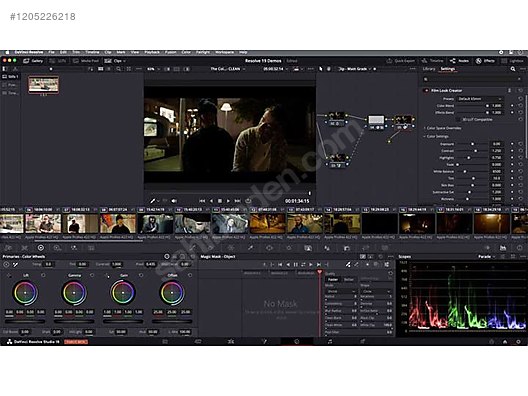Image resolution: width=528 pixels, height=396 pixels.
Task: Toggle the Clips strip button
Action: 114,61
